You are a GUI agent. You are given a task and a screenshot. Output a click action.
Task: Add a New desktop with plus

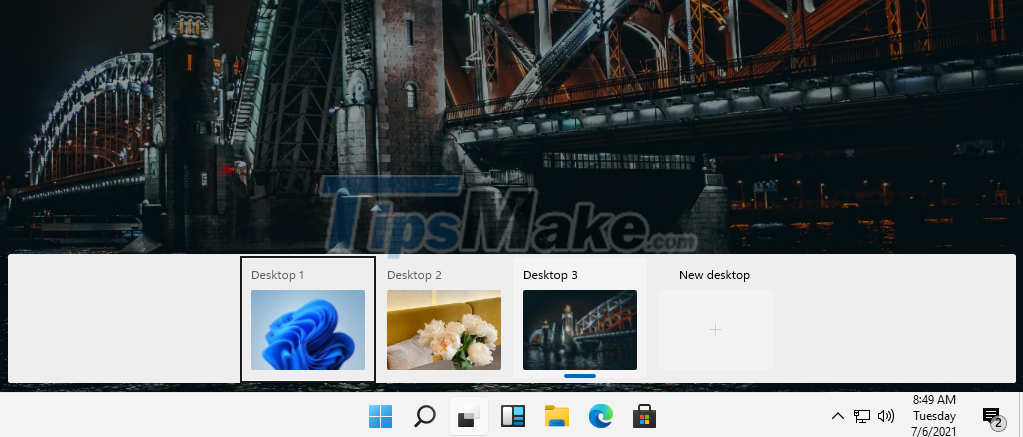(716, 330)
